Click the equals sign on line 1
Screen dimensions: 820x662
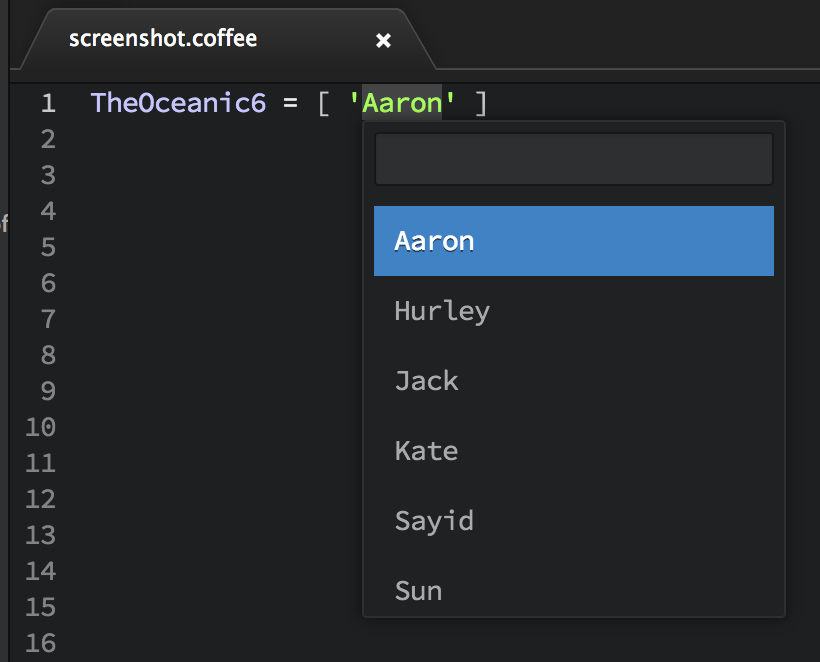[x=290, y=103]
